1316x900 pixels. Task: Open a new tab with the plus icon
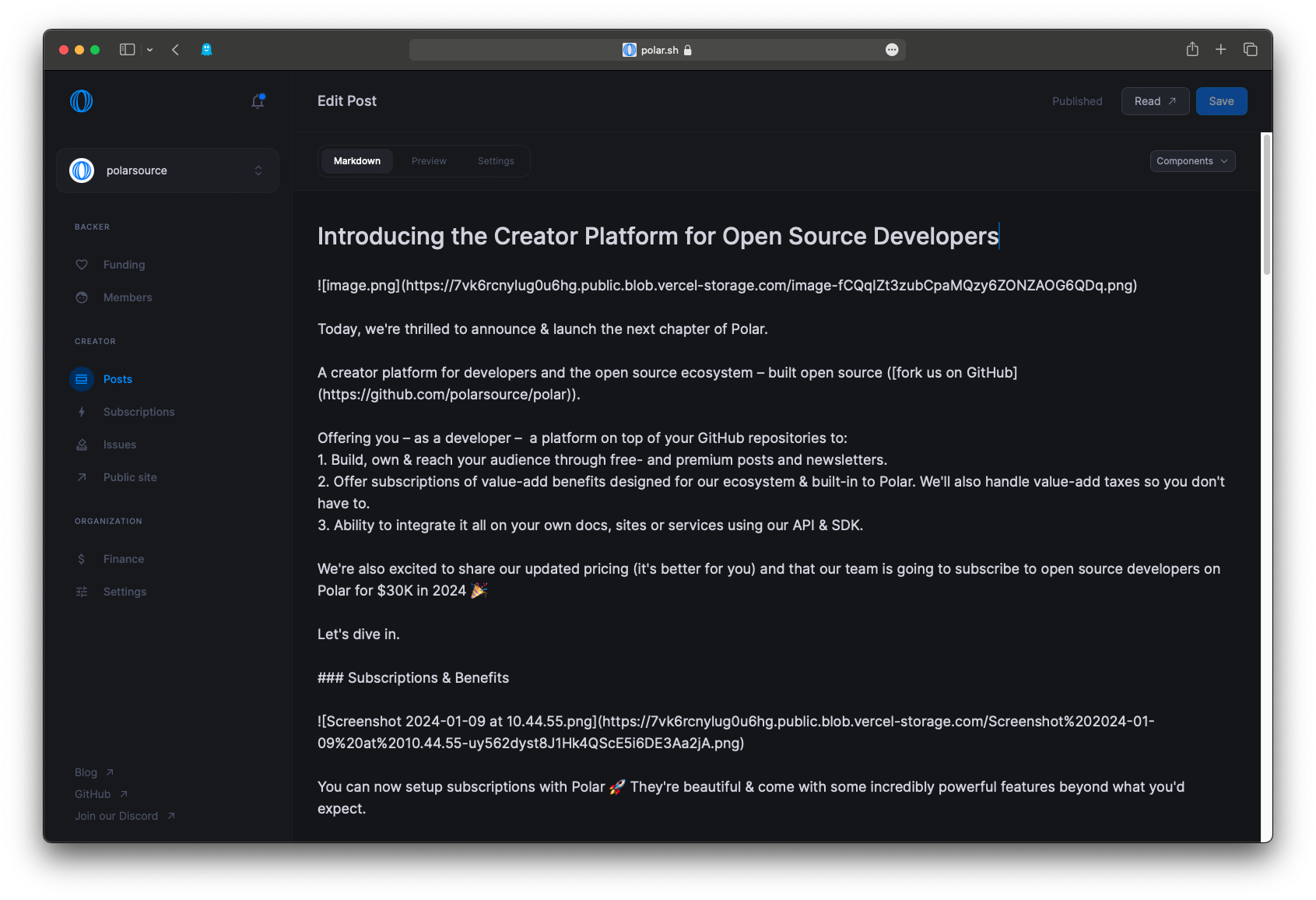coord(1221,49)
